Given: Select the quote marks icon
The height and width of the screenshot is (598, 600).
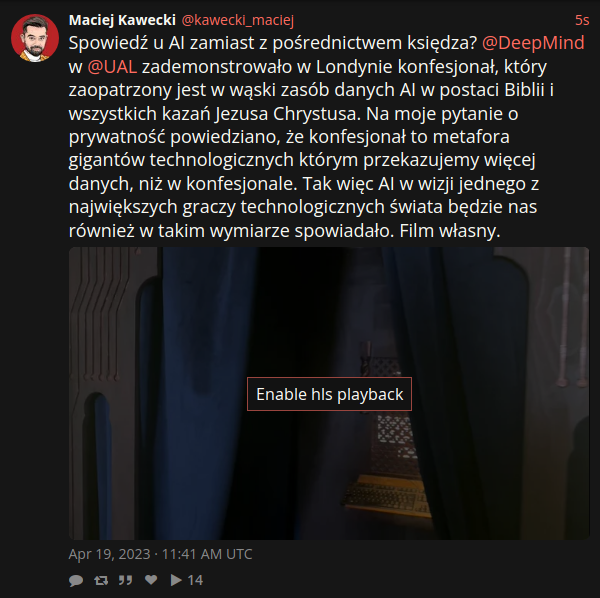Looking at the screenshot, I should pos(125,580).
